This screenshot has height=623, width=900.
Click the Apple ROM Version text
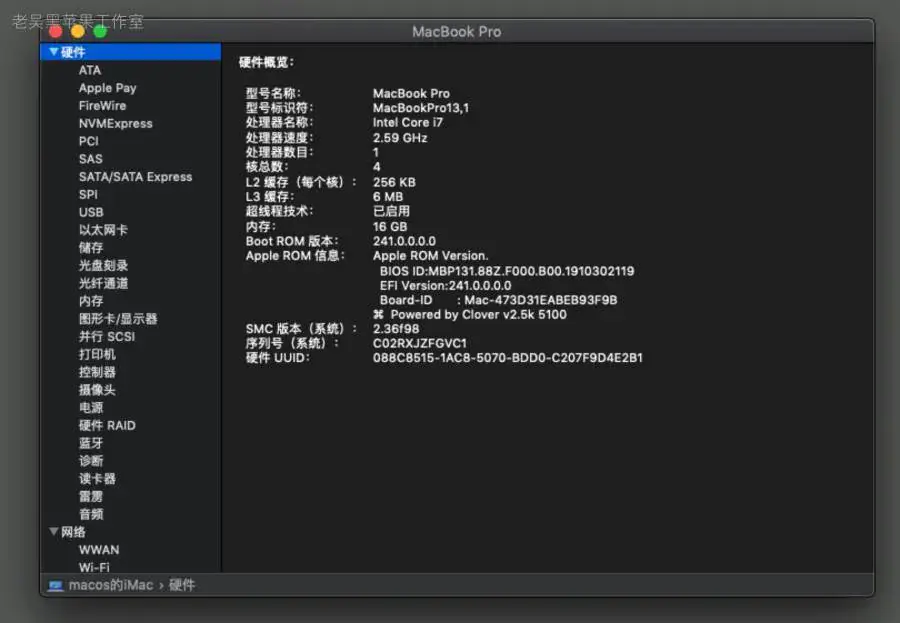430,256
